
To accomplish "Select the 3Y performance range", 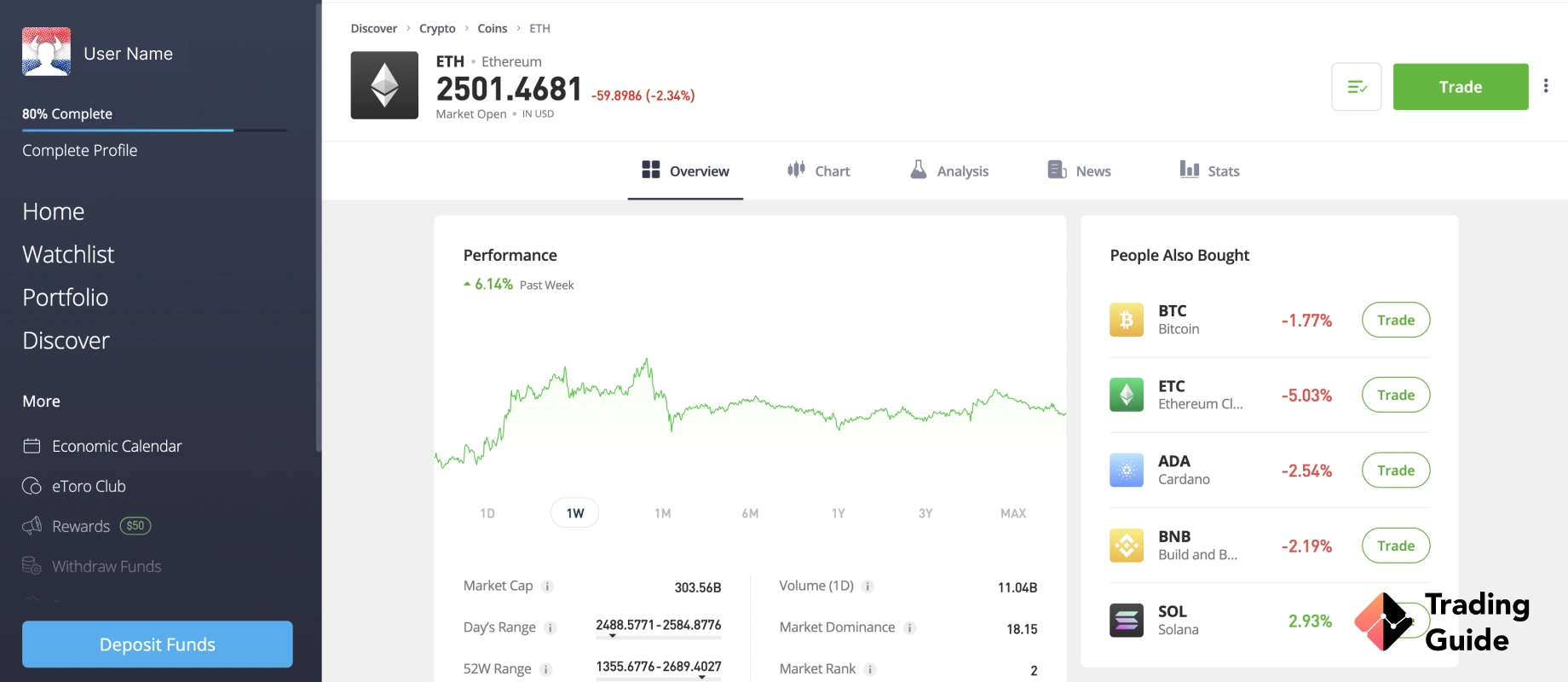I will [925, 513].
